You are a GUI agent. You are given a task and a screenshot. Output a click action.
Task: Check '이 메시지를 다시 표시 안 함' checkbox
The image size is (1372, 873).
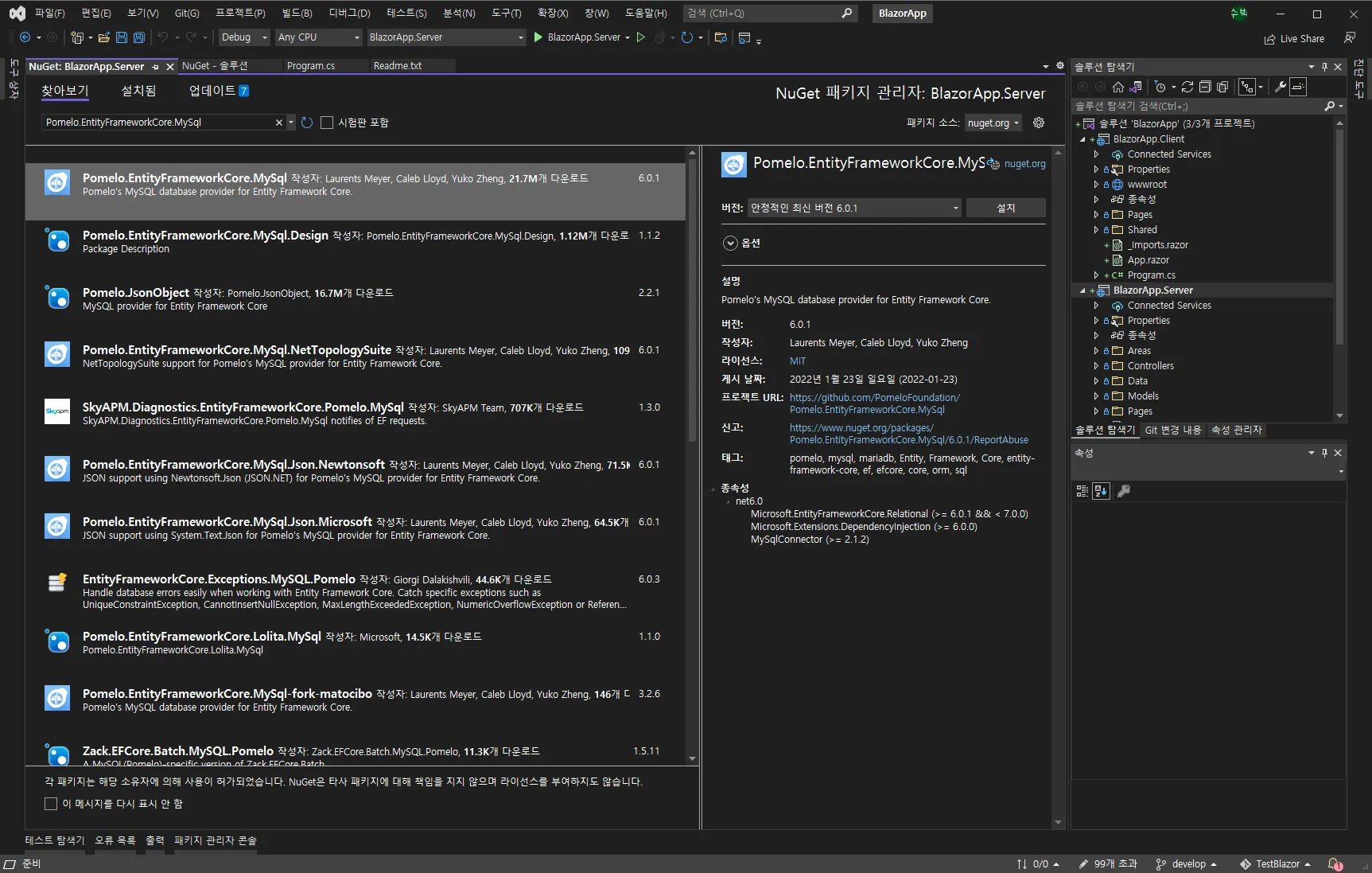click(51, 804)
